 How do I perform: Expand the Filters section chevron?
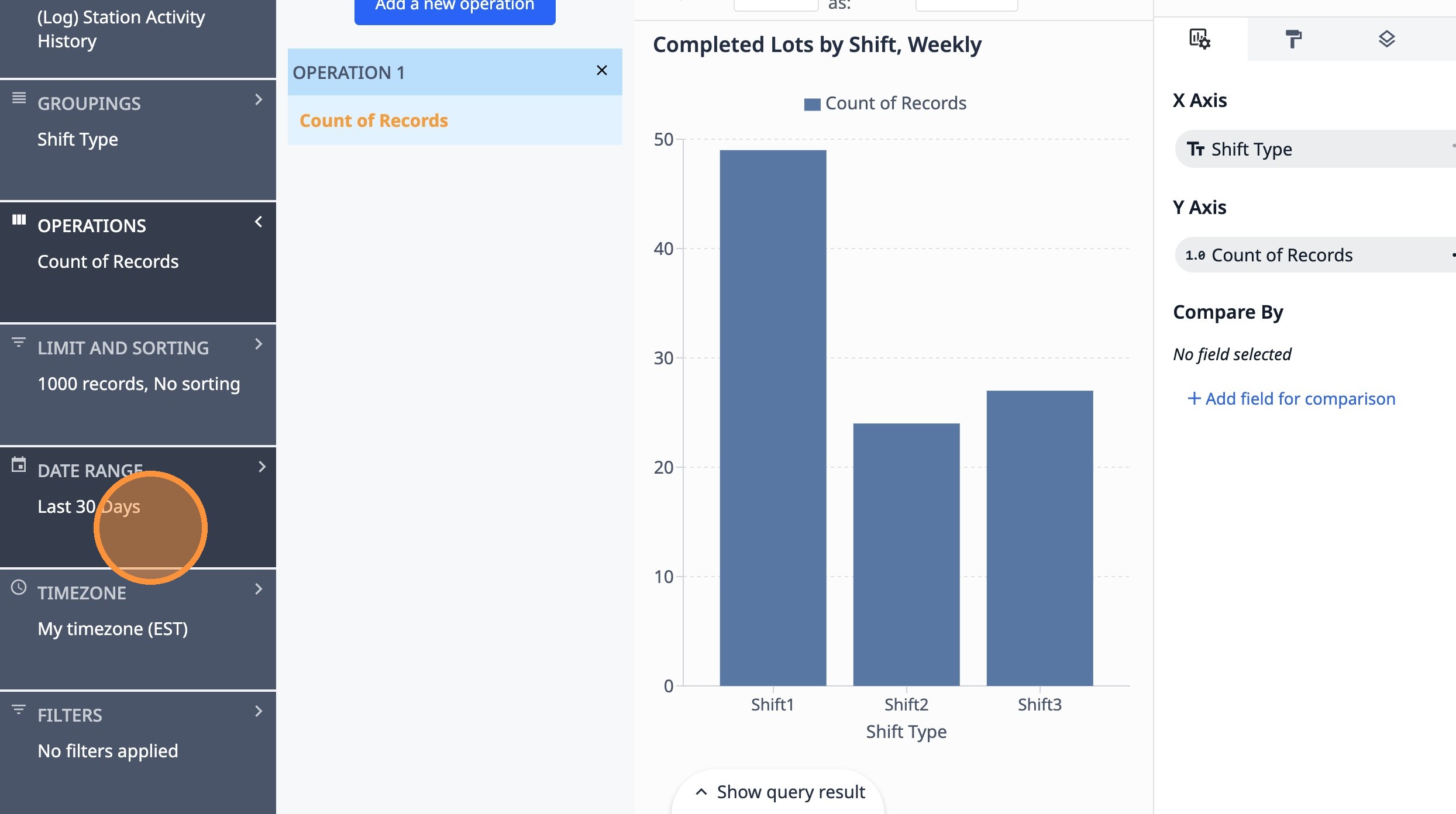[259, 712]
